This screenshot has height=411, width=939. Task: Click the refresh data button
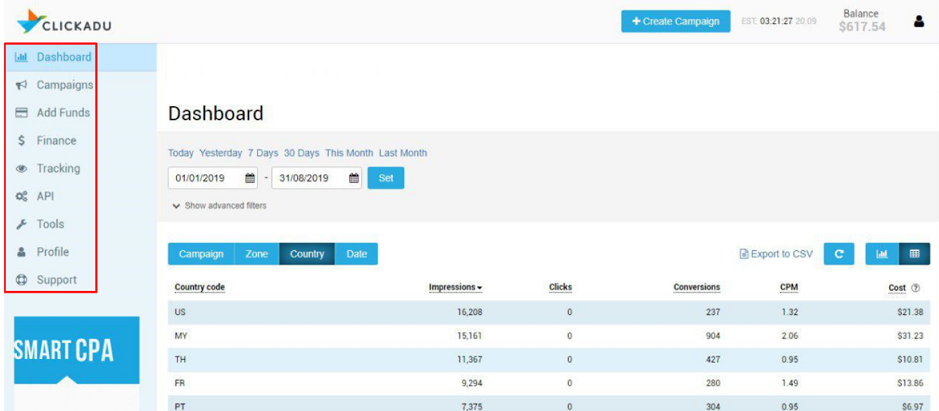(x=839, y=254)
